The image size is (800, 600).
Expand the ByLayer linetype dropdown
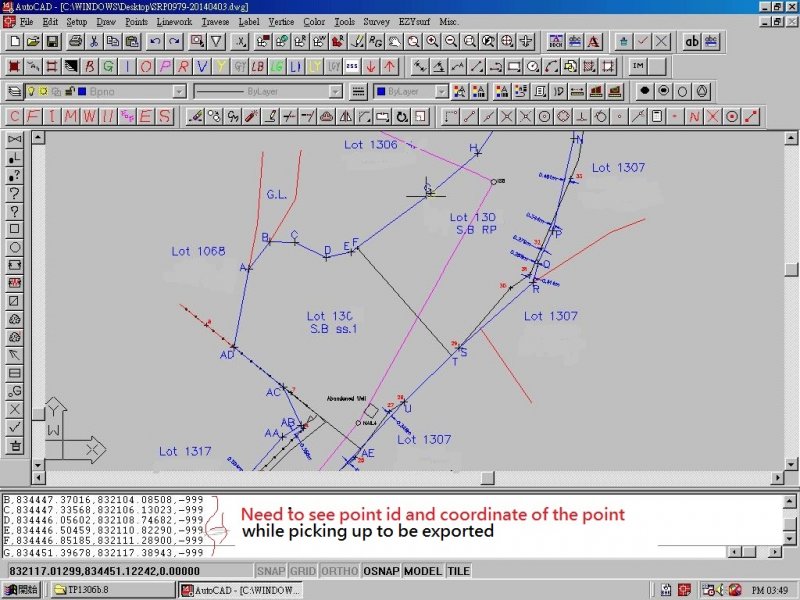pyautogui.click(x=337, y=91)
